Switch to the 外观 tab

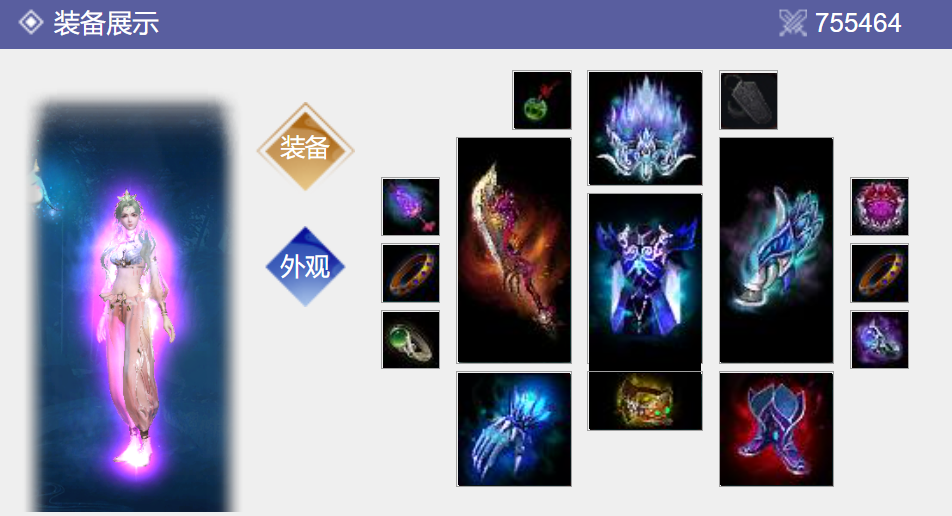(x=305, y=266)
